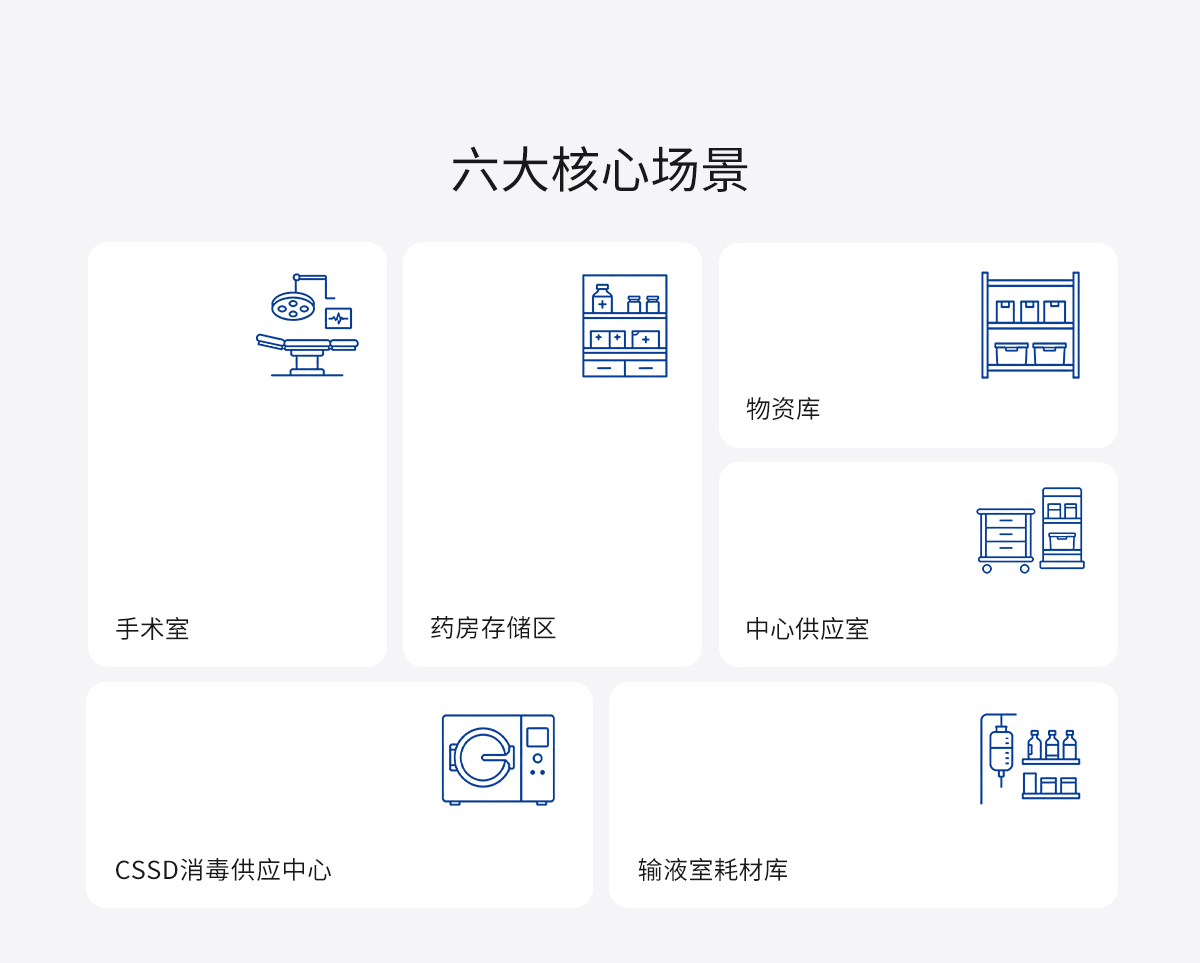Click the heartbeat monitor screen icon
Image resolution: width=1200 pixels, height=963 pixels.
(x=338, y=318)
